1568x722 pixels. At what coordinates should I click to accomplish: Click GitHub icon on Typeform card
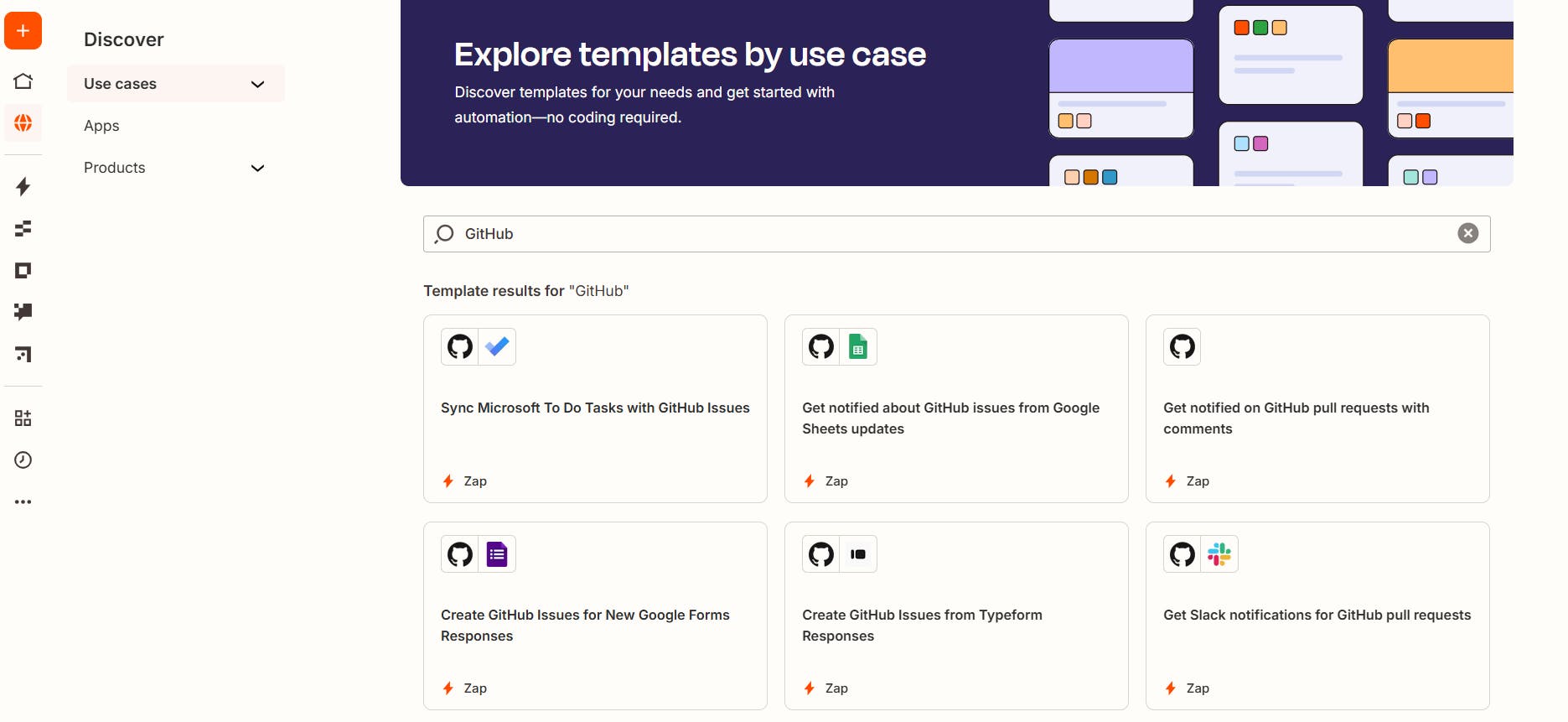click(x=821, y=553)
